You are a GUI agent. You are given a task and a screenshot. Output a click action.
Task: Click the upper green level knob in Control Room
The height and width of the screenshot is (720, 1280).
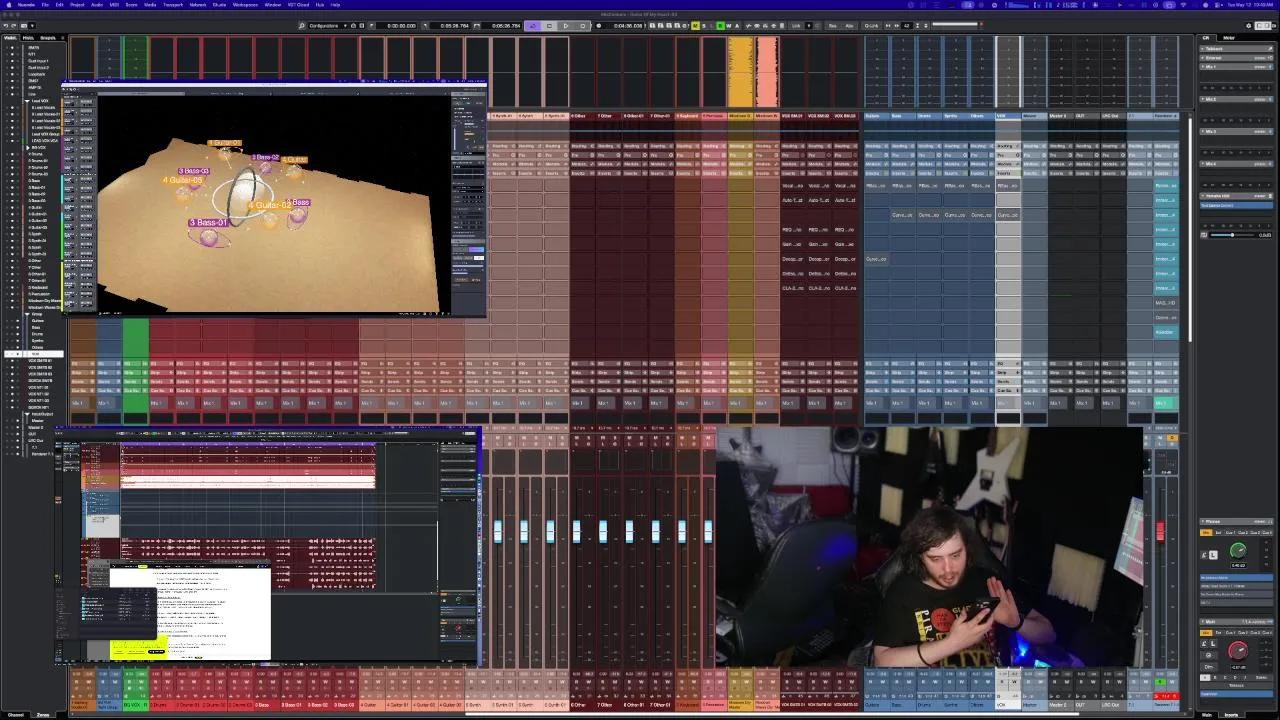[x=1238, y=551]
